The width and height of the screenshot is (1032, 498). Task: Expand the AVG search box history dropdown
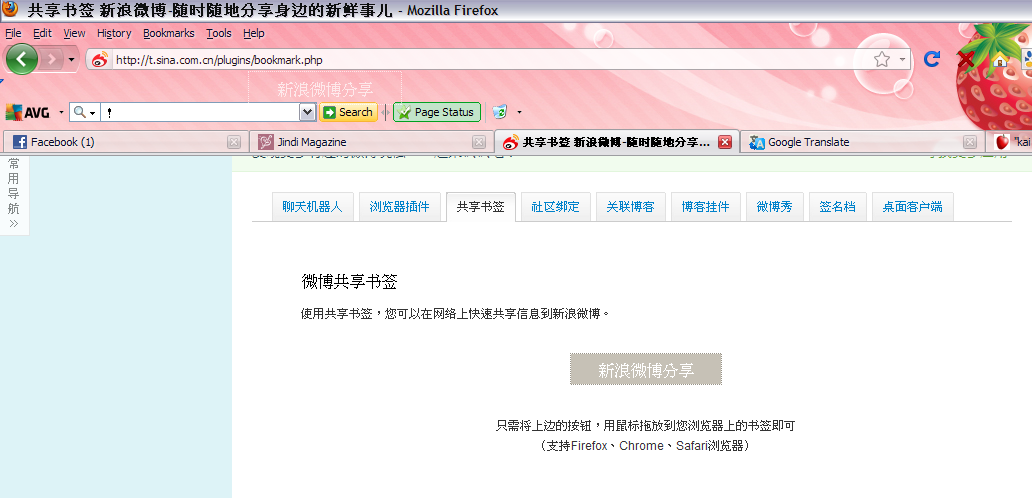pos(307,112)
